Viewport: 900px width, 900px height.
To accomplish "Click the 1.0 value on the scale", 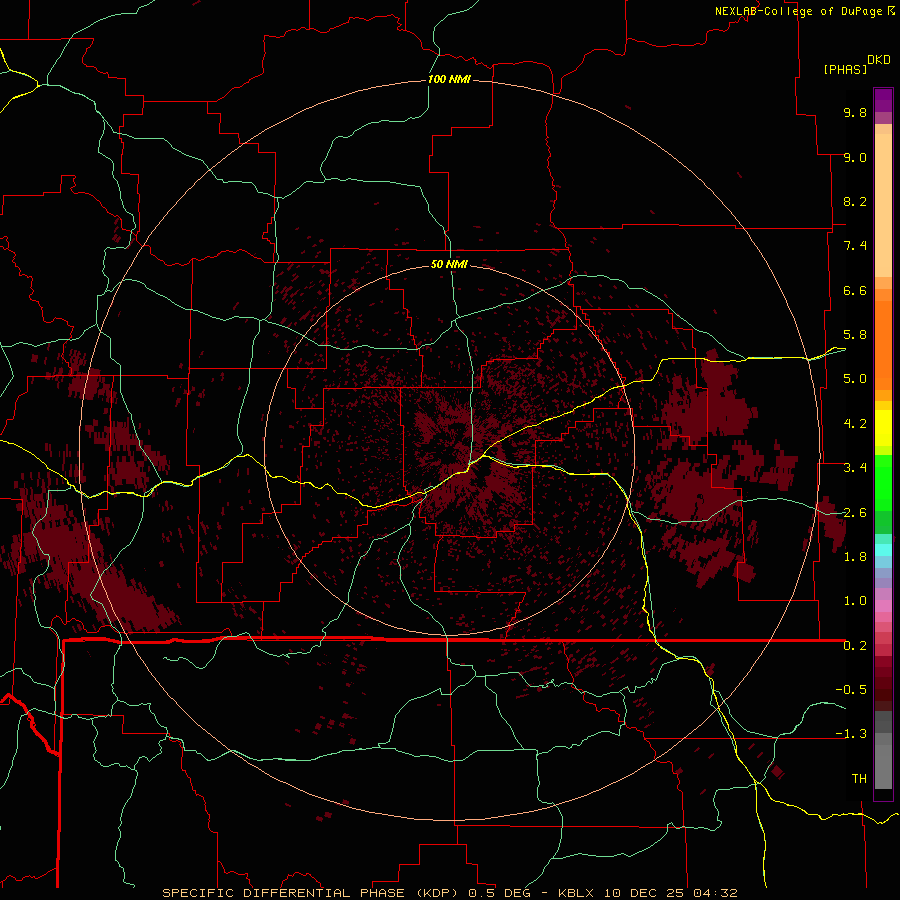I will pyautogui.click(x=855, y=601).
